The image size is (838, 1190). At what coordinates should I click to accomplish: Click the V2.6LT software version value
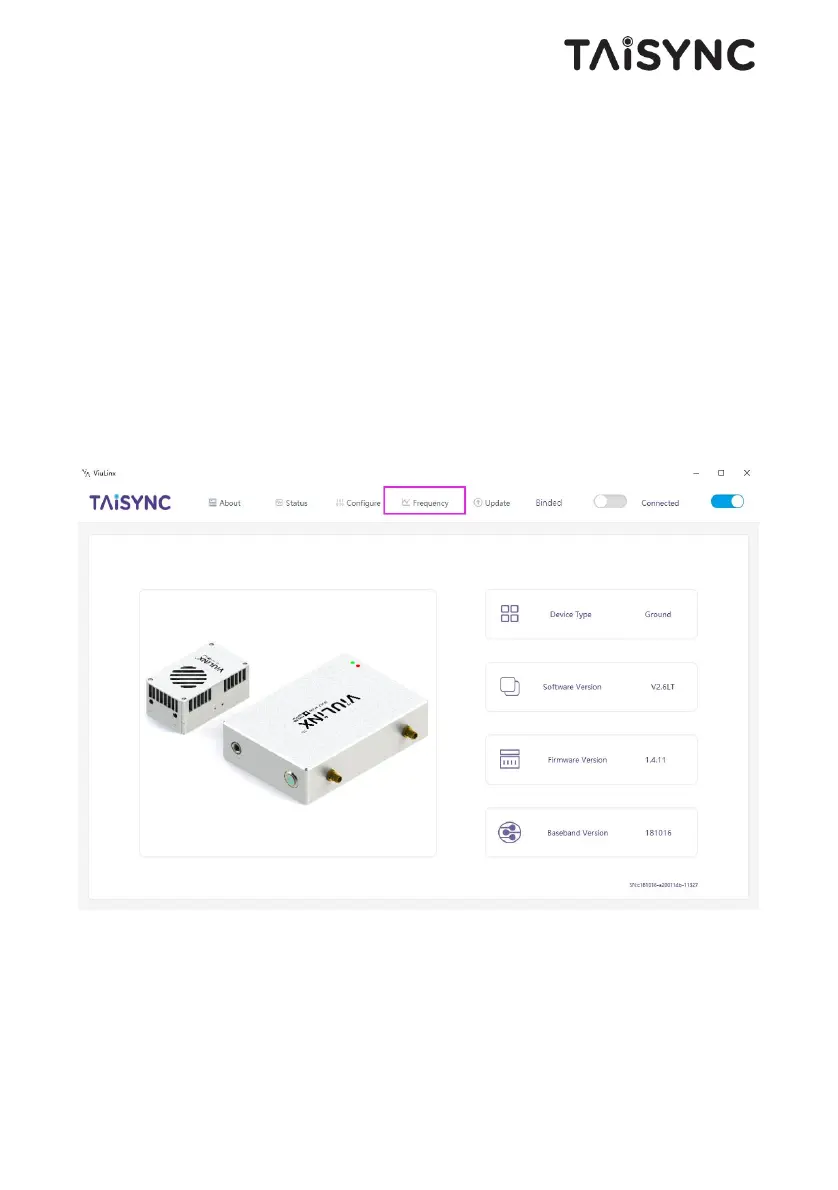(663, 687)
